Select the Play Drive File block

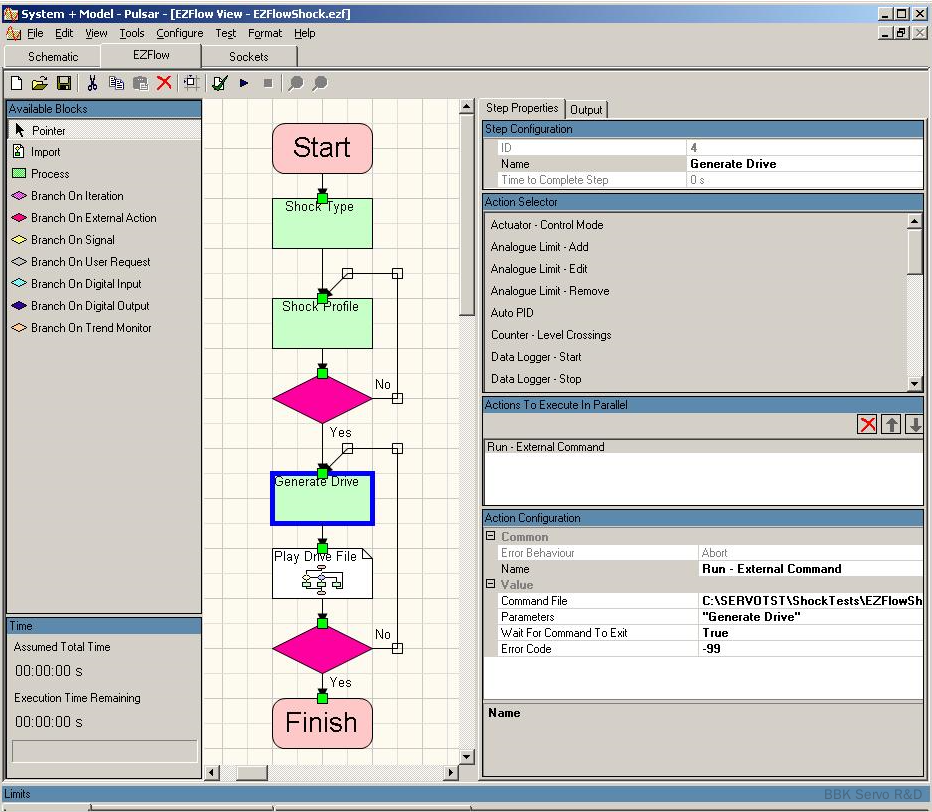tap(322, 573)
